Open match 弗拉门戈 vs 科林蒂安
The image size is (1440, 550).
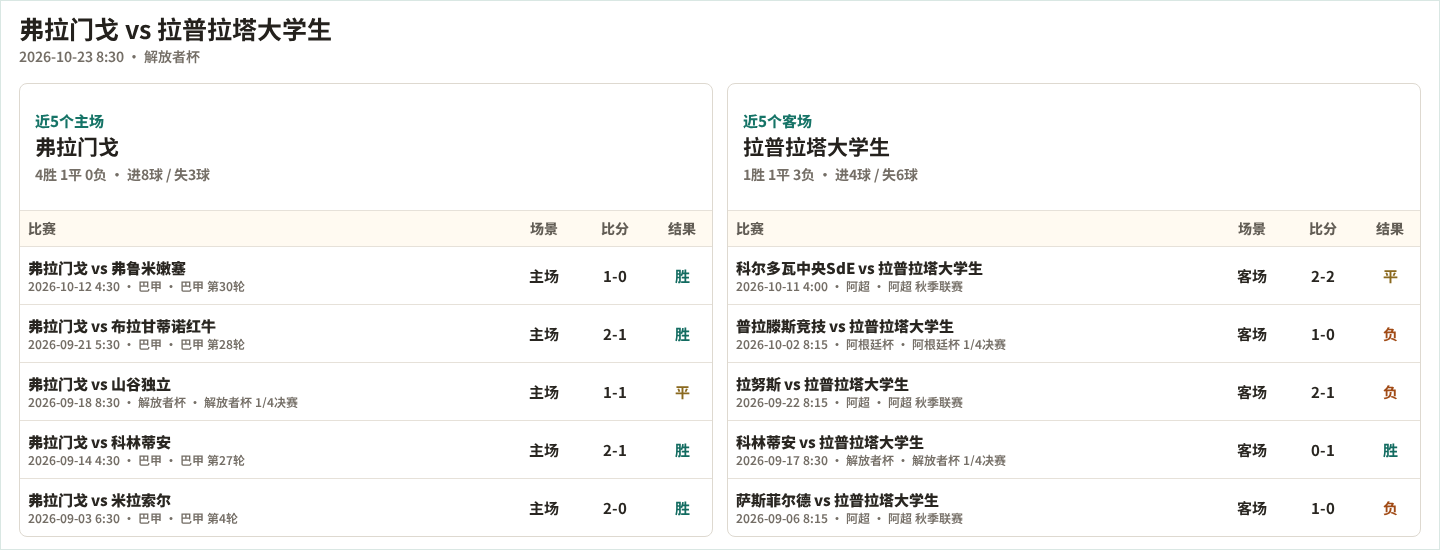tap(99, 442)
